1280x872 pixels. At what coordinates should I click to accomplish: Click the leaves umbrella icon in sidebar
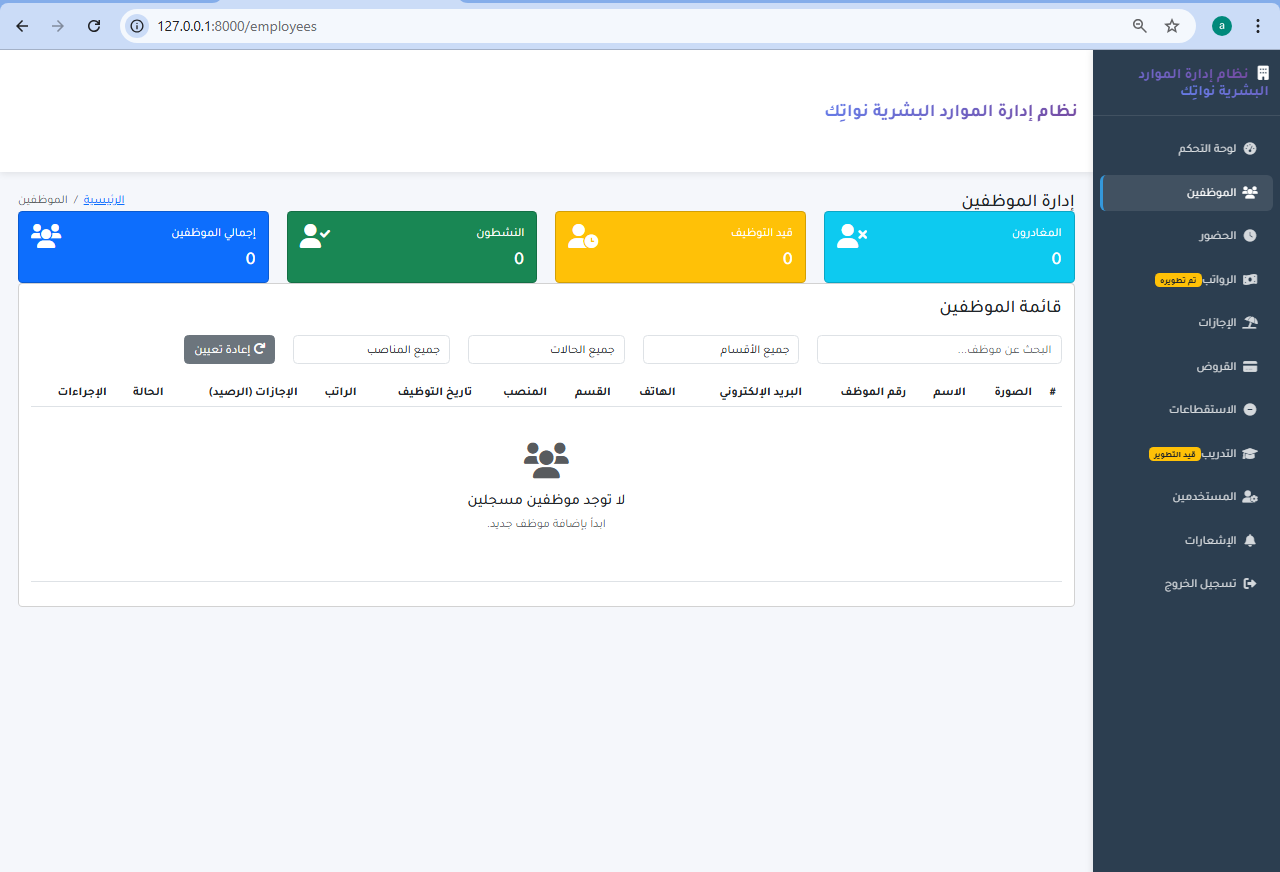[x=1249, y=323]
